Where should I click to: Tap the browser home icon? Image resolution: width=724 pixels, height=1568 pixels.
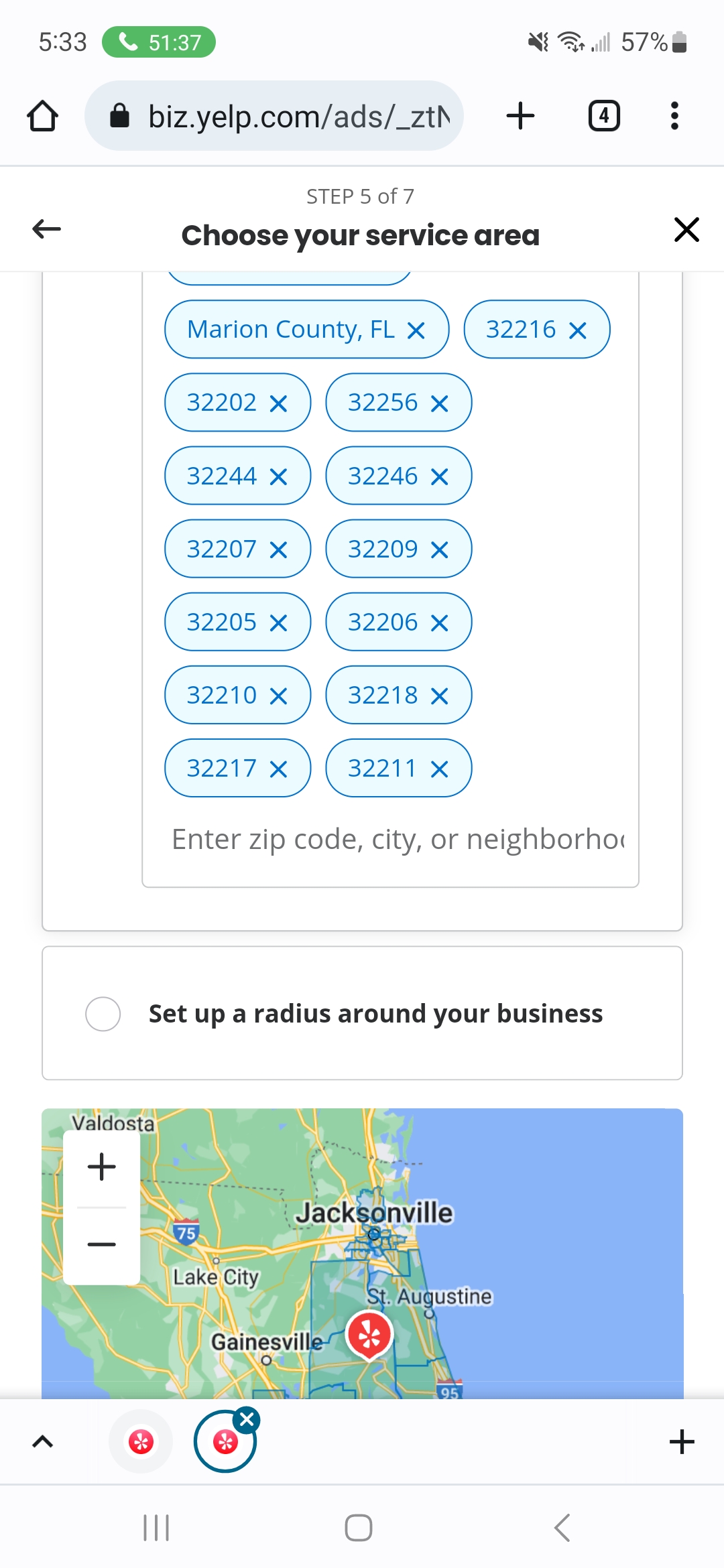(42, 116)
